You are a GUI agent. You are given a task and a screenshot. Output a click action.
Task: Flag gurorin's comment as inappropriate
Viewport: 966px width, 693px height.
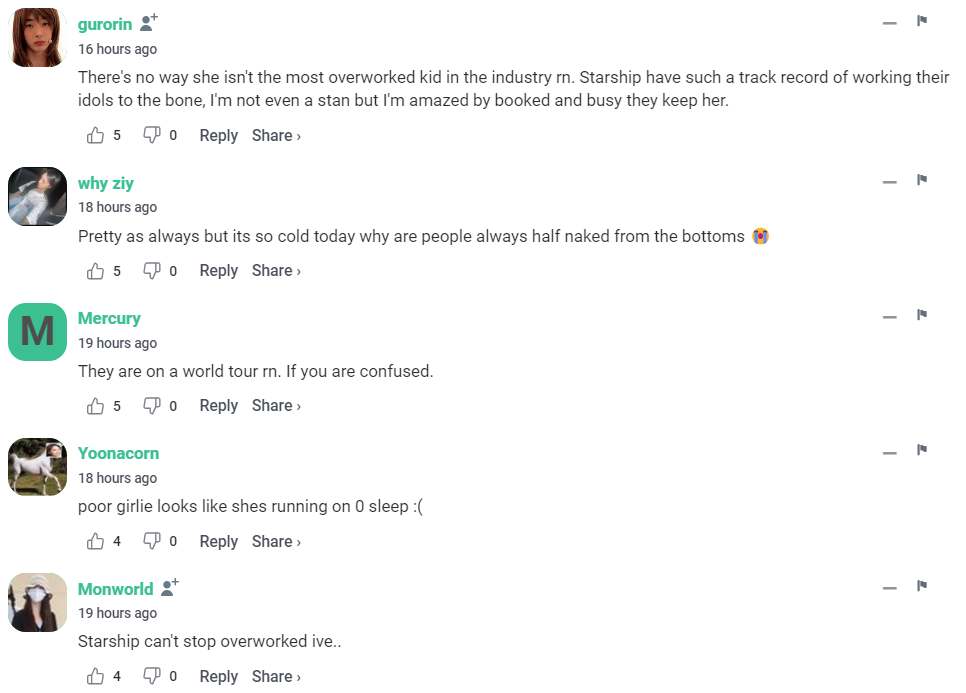(x=922, y=21)
